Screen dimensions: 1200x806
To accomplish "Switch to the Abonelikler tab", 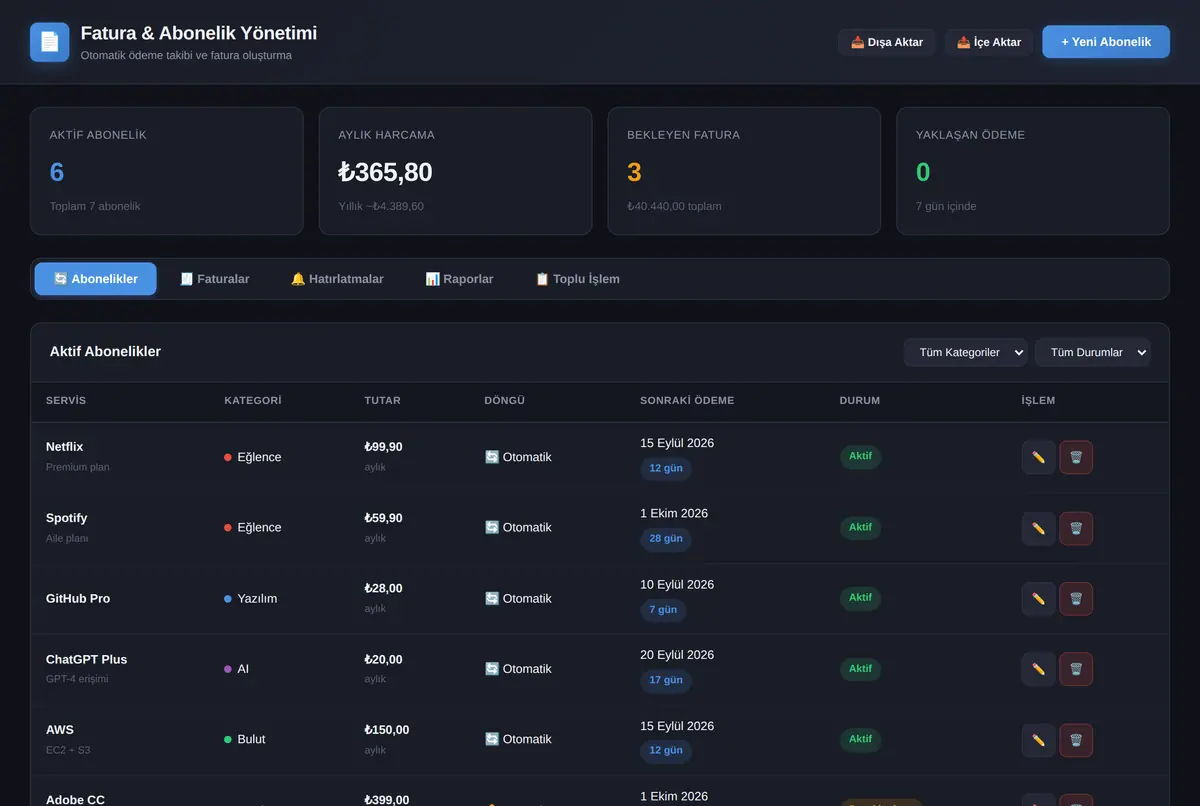I will click(96, 279).
